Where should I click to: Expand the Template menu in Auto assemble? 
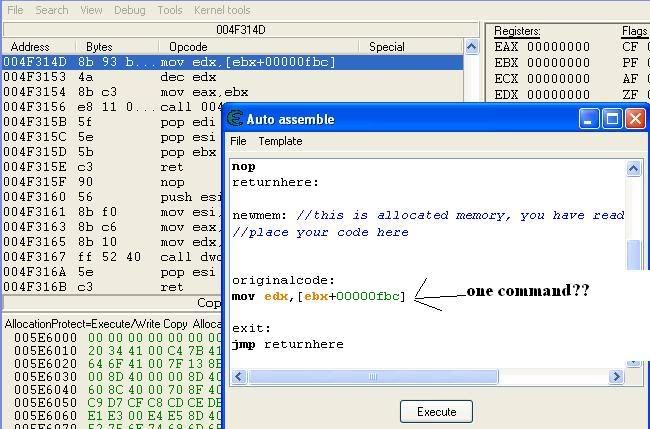coord(280,141)
